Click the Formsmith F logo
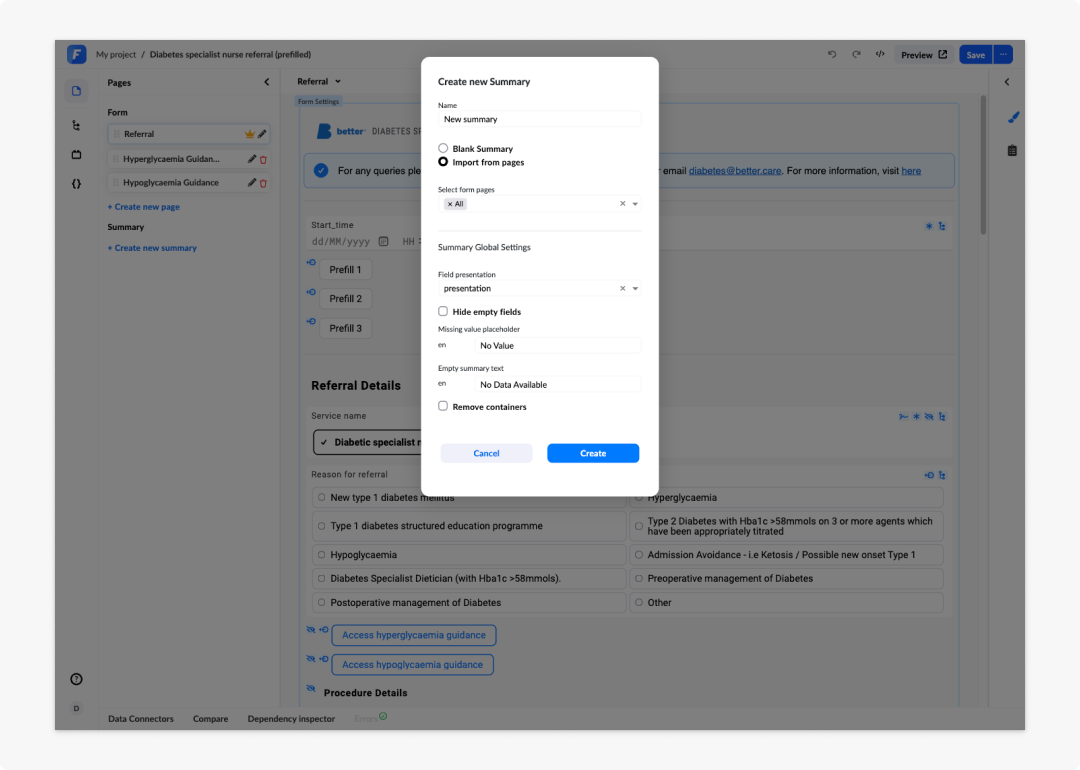This screenshot has height=770, width=1080. coord(76,54)
